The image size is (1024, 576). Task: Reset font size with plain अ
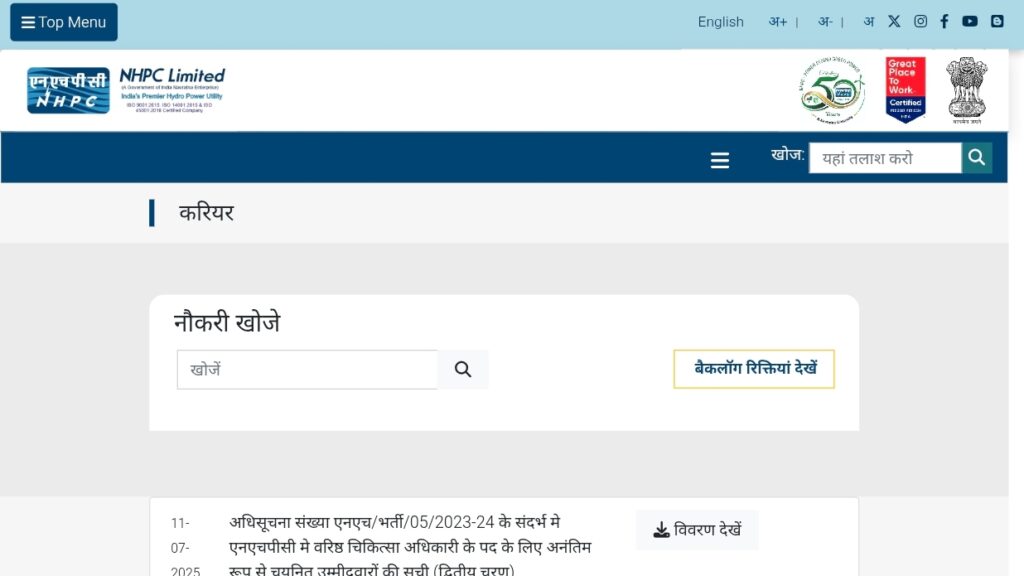pos(868,22)
